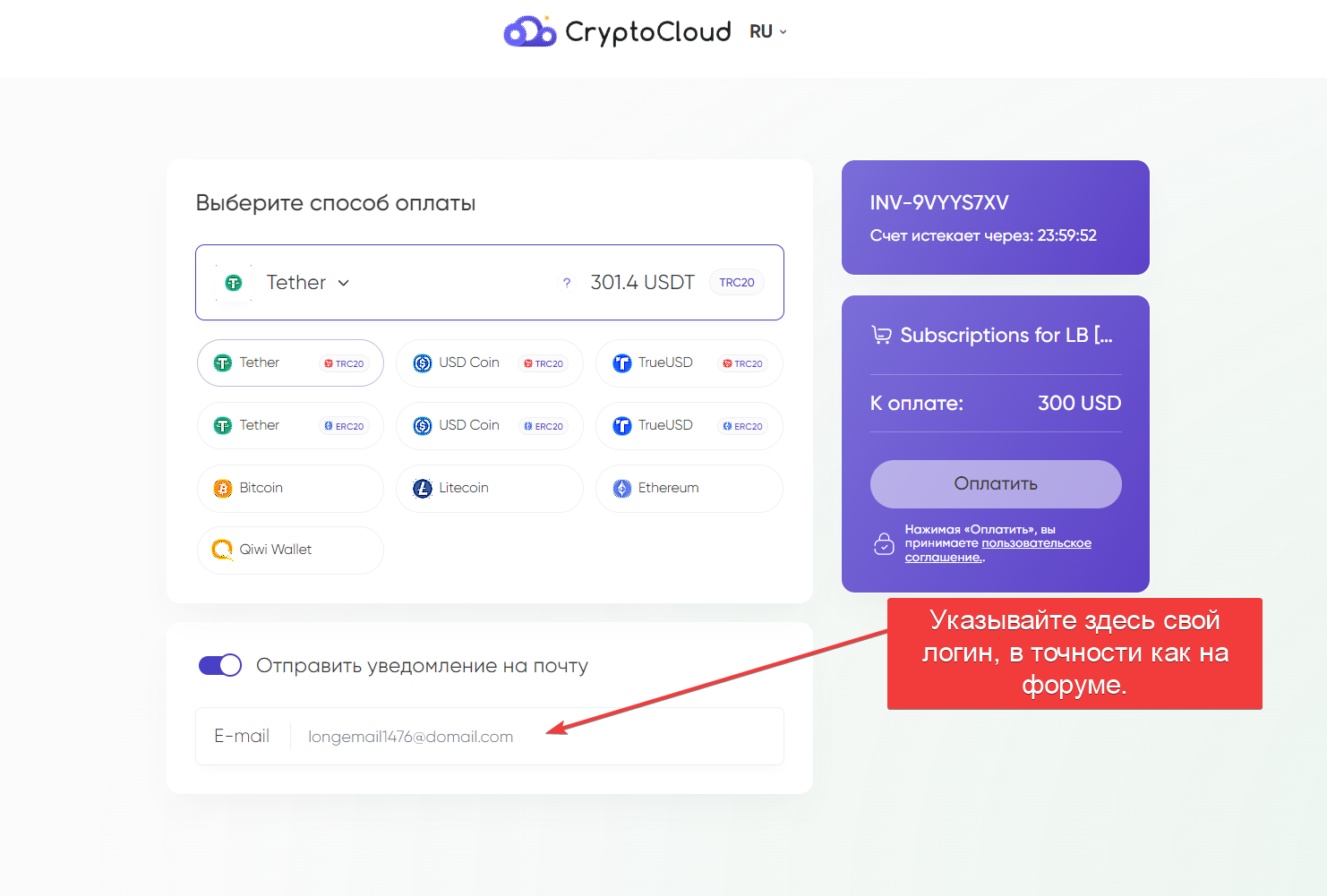The width and height of the screenshot is (1327, 896).
Task: Open the RU language dropdown
Action: click(768, 31)
